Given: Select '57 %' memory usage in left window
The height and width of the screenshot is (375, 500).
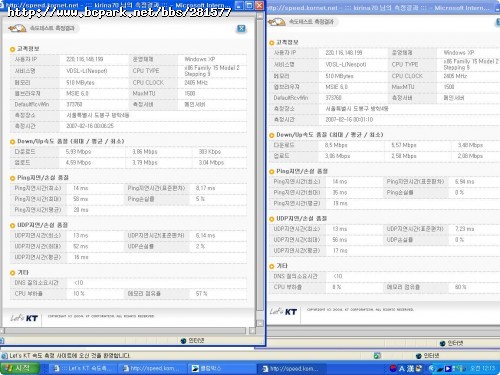Looking at the screenshot, I should click(201, 294).
